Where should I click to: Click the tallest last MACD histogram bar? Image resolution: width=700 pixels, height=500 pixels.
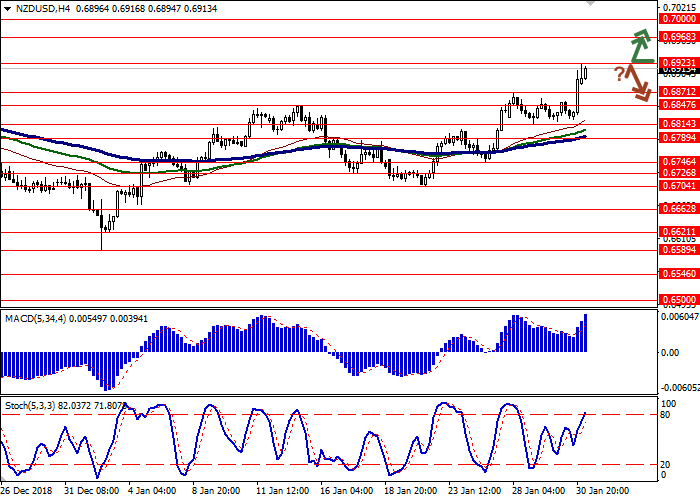(585, 332)
